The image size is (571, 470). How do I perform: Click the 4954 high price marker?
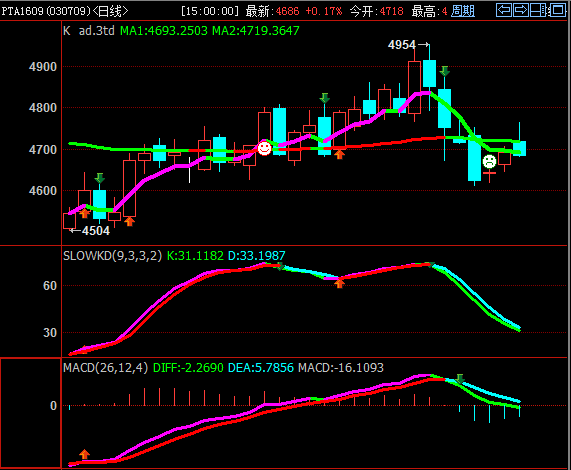(402, 45)
